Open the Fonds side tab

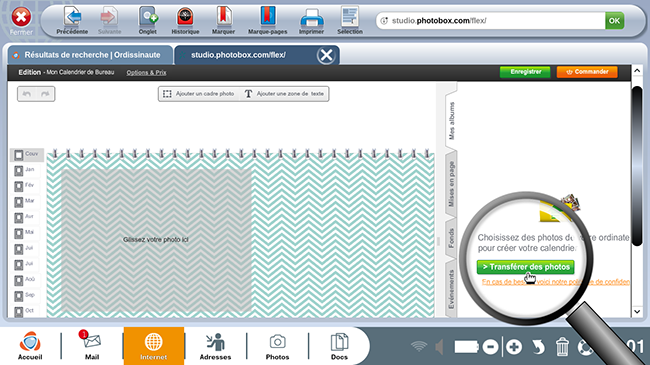tap(451, 238)
